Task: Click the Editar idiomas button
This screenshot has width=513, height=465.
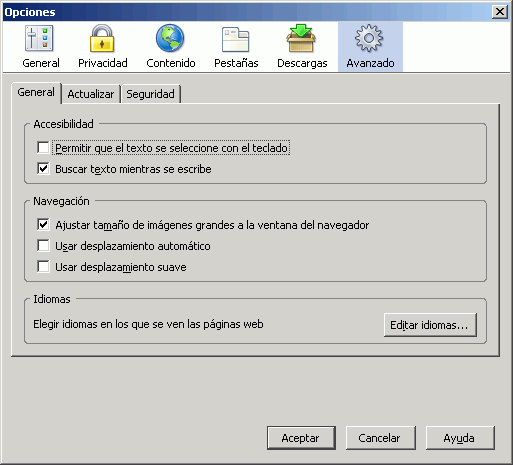Action: point(430,325)
